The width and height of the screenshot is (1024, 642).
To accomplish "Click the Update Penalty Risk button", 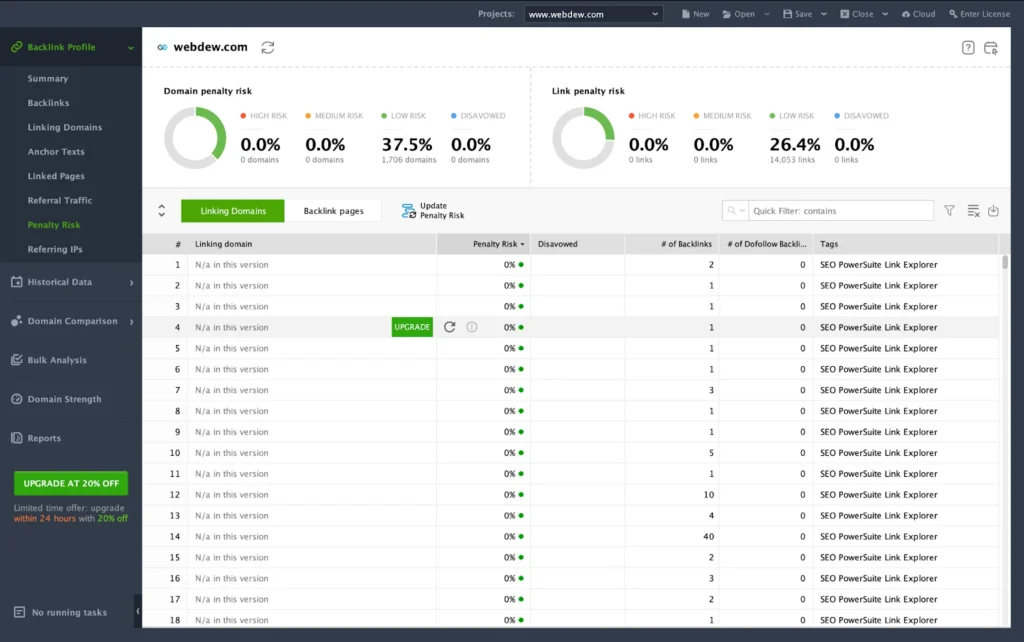I will click(434, 211).
